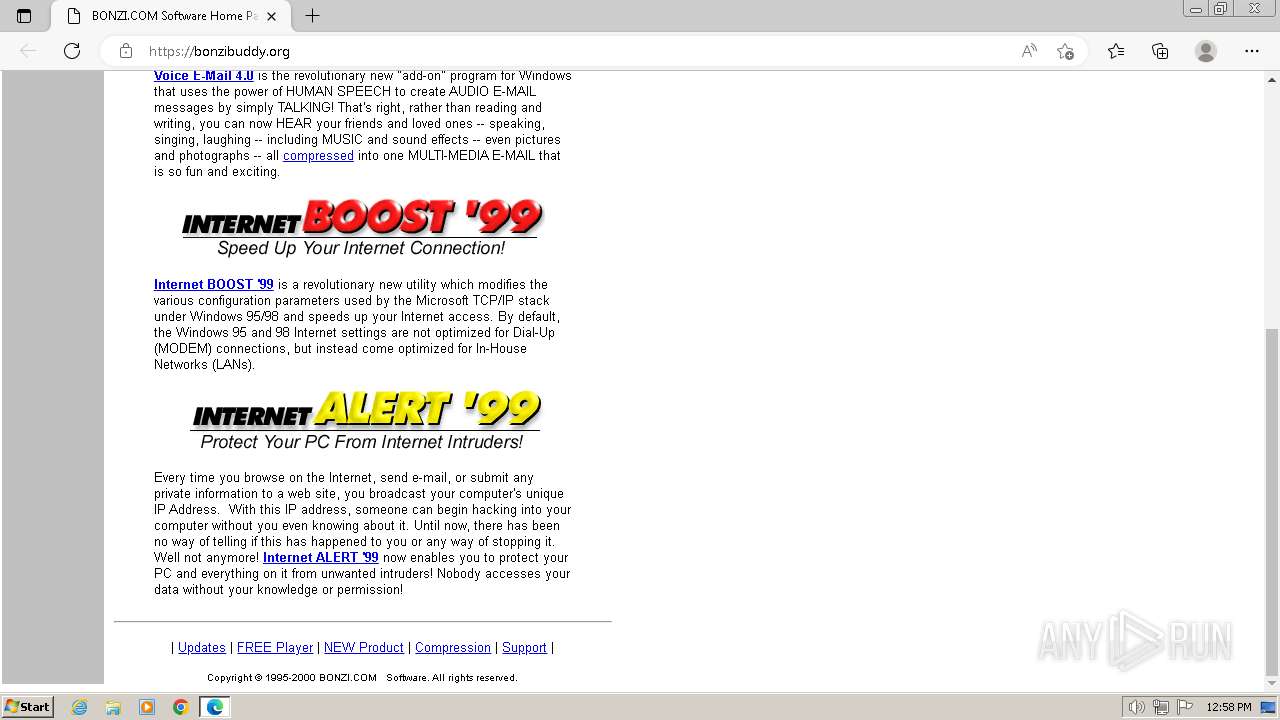1280x720 pixels.
Task: Open the Support footer link
Action: pyautogui.click(x=524, y=647)
